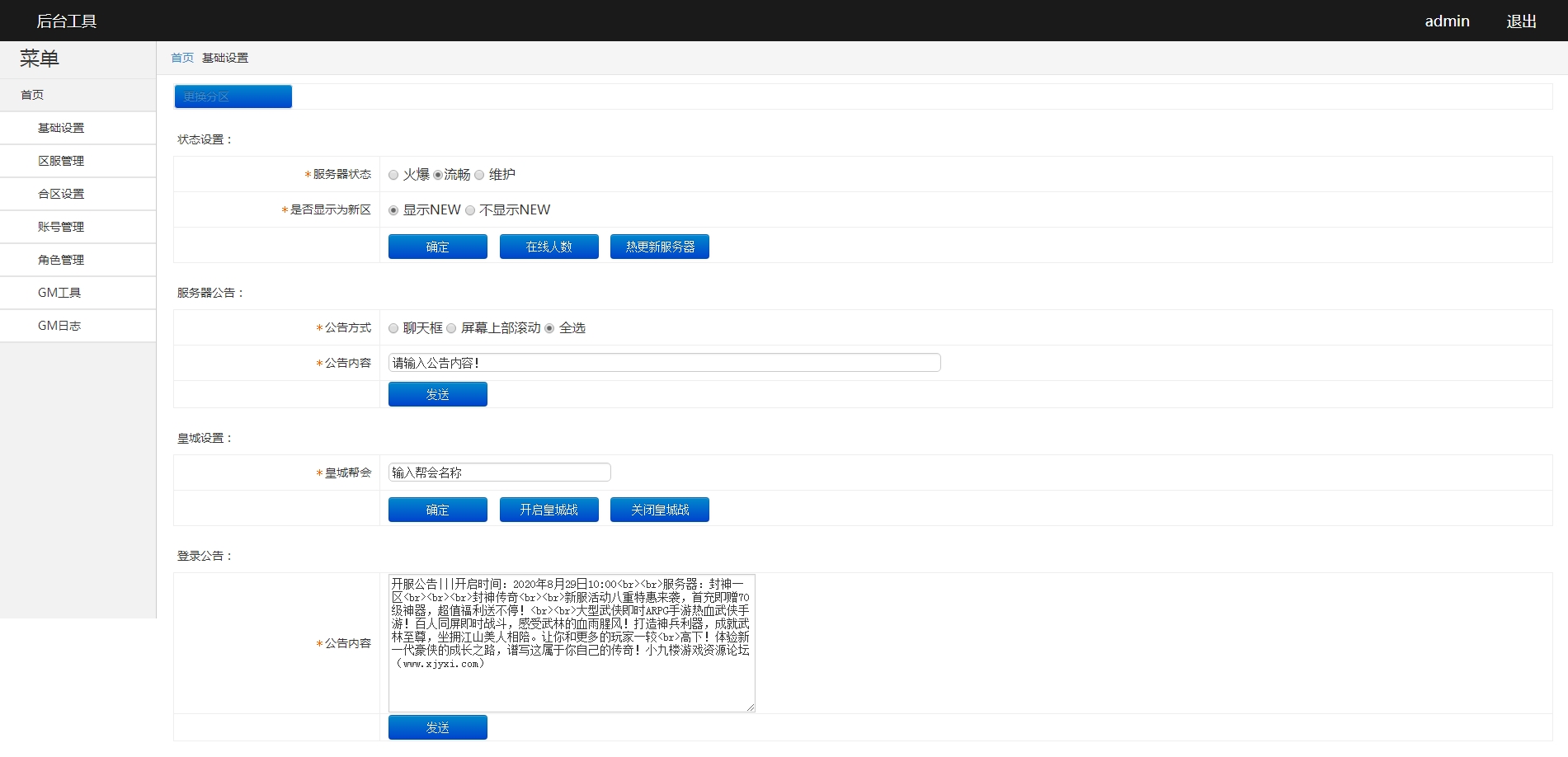The image size is (1568, 757).
Task: Open 基础设置 in the sidebar menu
Action: 78,128
